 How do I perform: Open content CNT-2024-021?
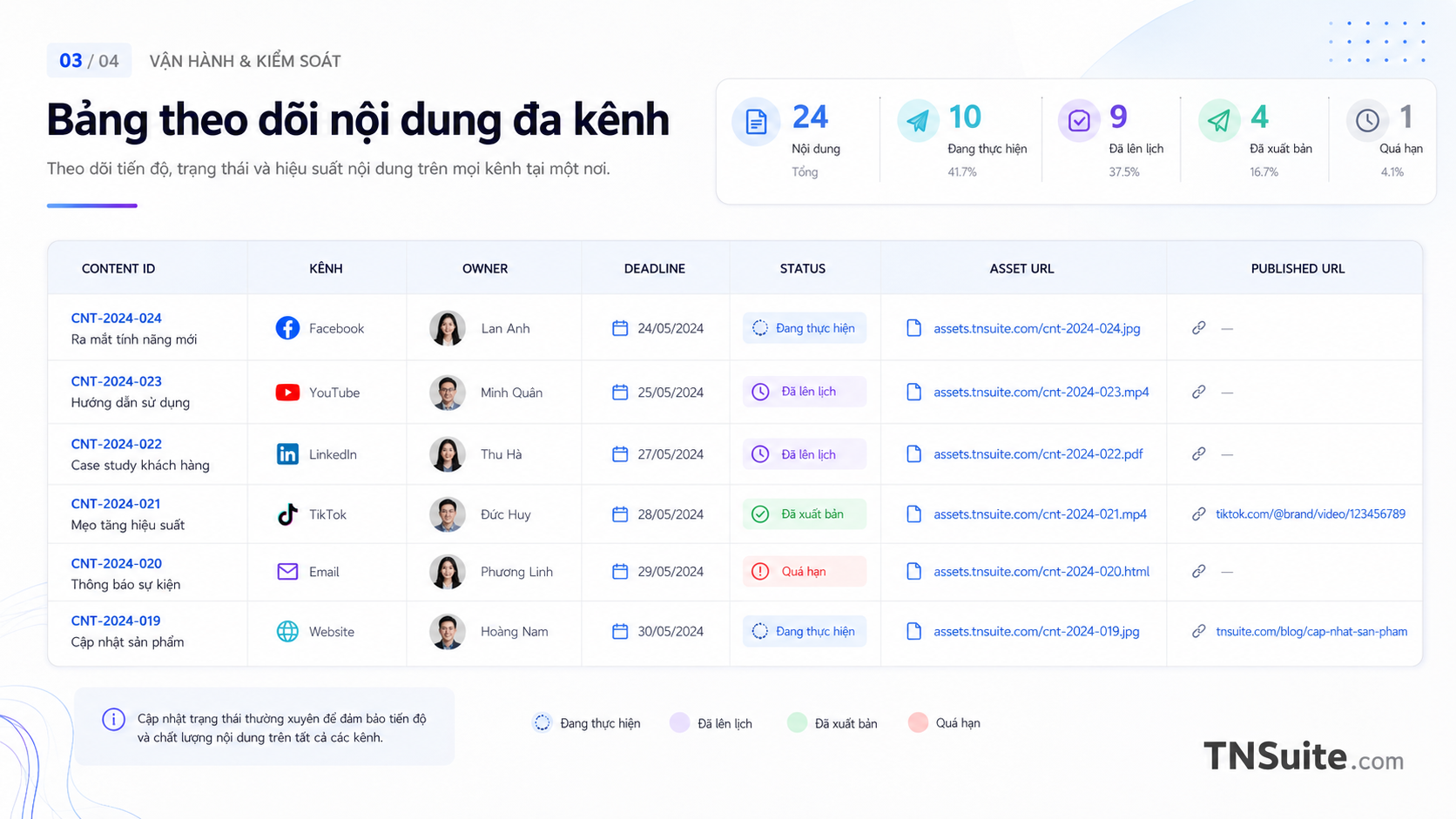tap(115, 504)
